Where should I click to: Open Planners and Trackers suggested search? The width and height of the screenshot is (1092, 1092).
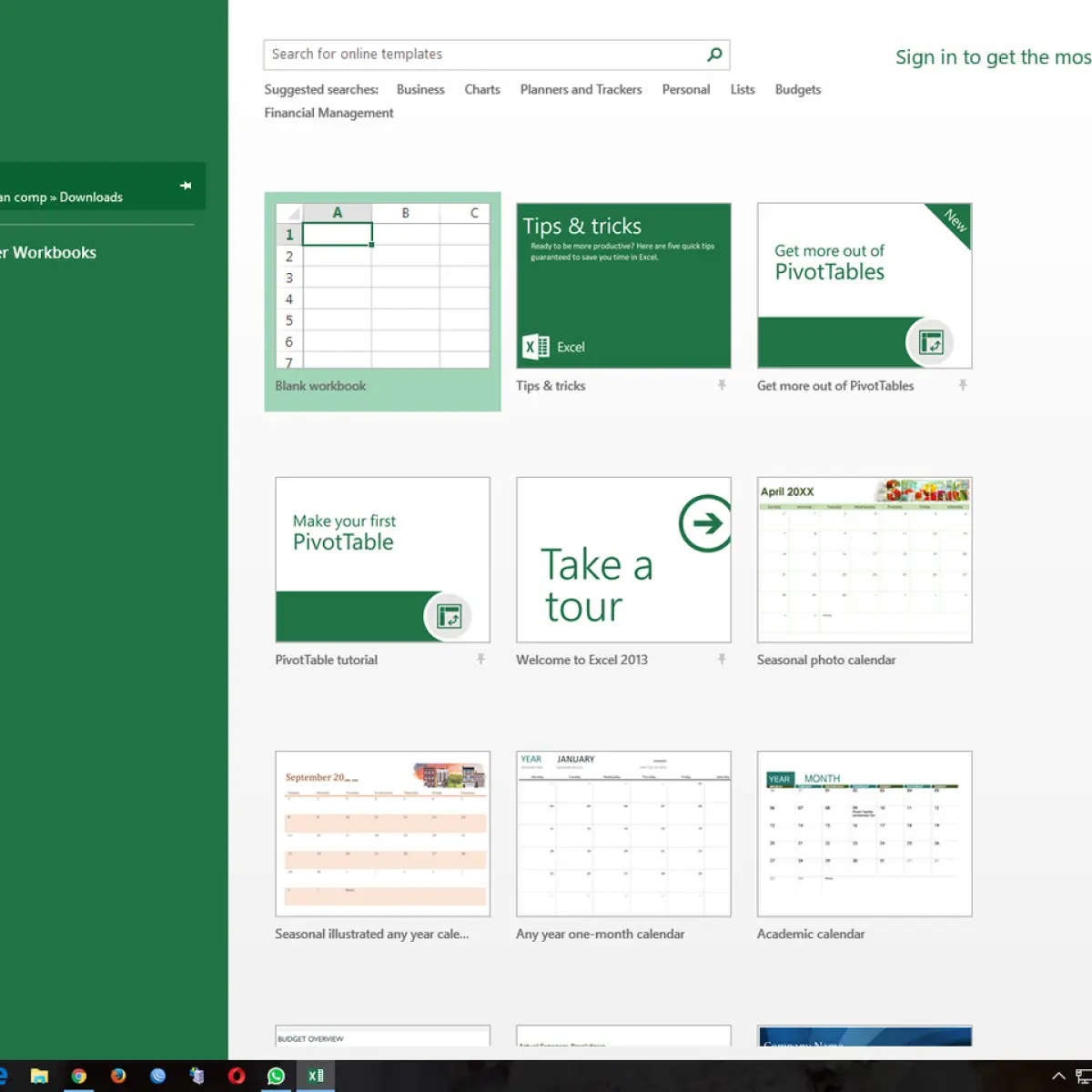[x=581, y=89]
